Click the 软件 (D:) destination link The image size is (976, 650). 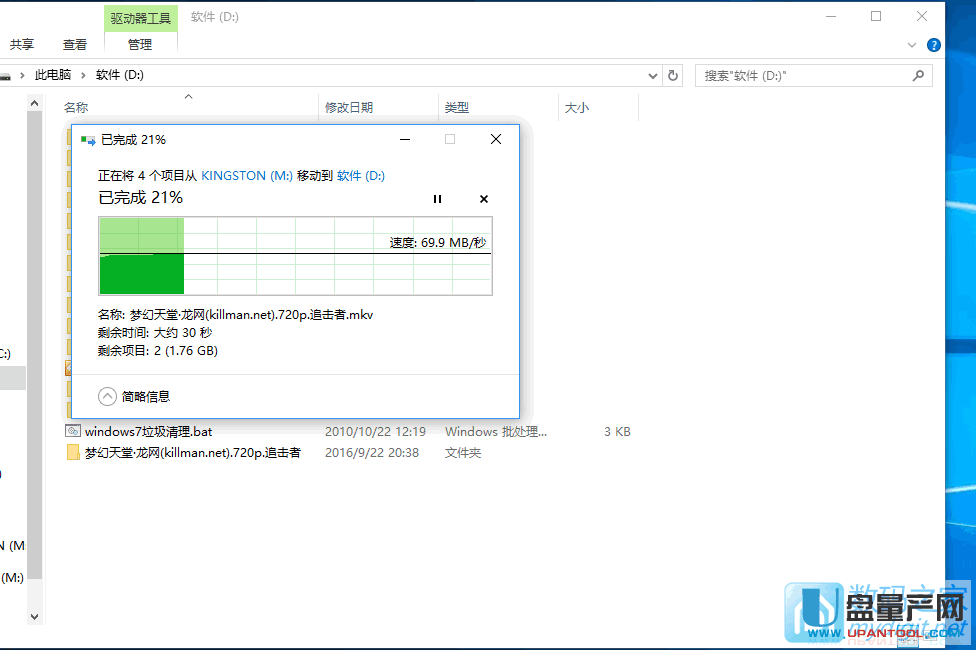click(x=360, y=175)
